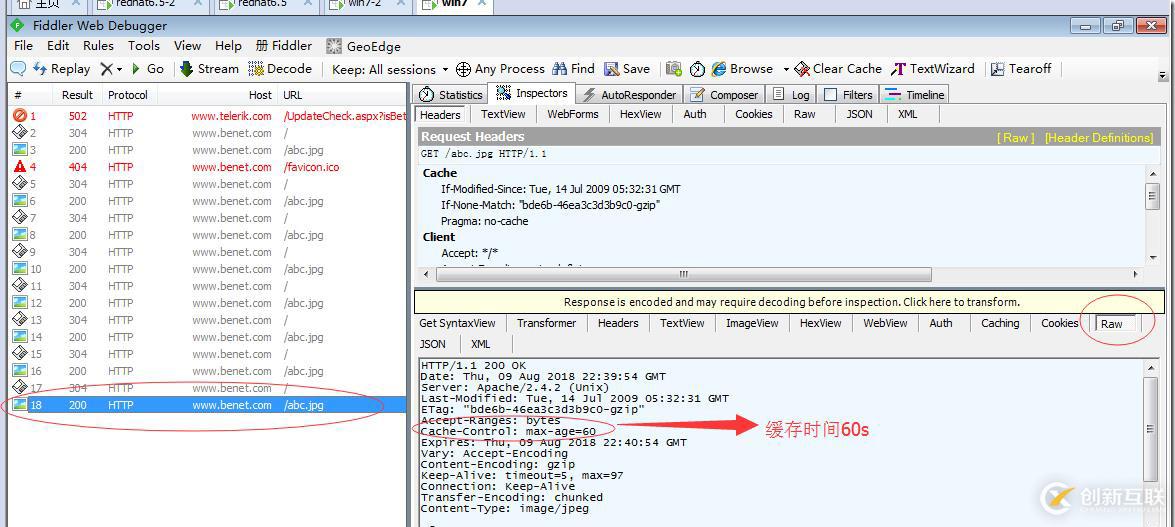Toggle the Decode toolbar button
1175x527 pixels.
[x=280, y=69]
